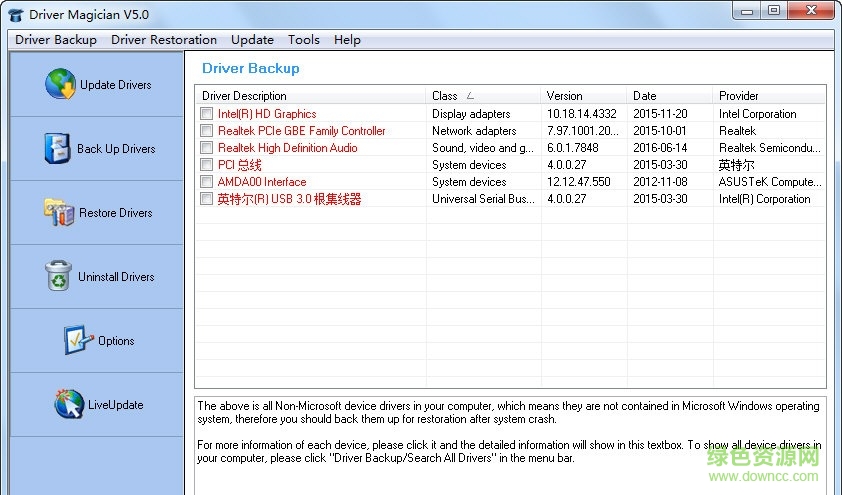The height and width of the screenshot is (495, 842).
Task: Click the Restore Drivers folder icon
Action: coord(59,212)
